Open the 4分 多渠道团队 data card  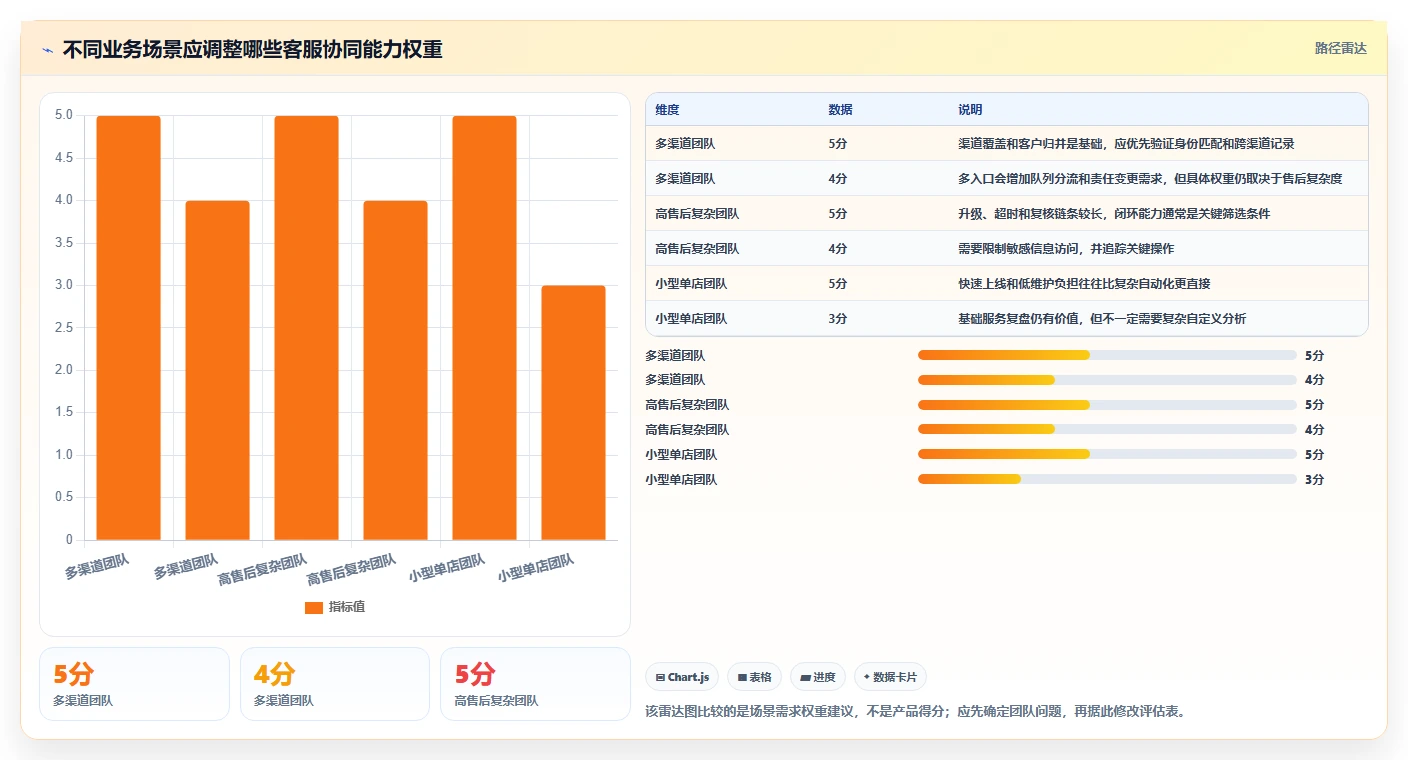tap(335, 684)
